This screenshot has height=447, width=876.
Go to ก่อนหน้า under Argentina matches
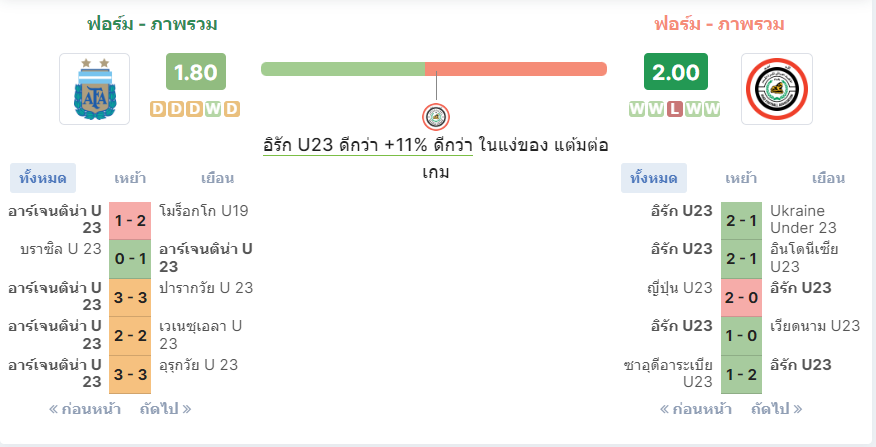85,409
